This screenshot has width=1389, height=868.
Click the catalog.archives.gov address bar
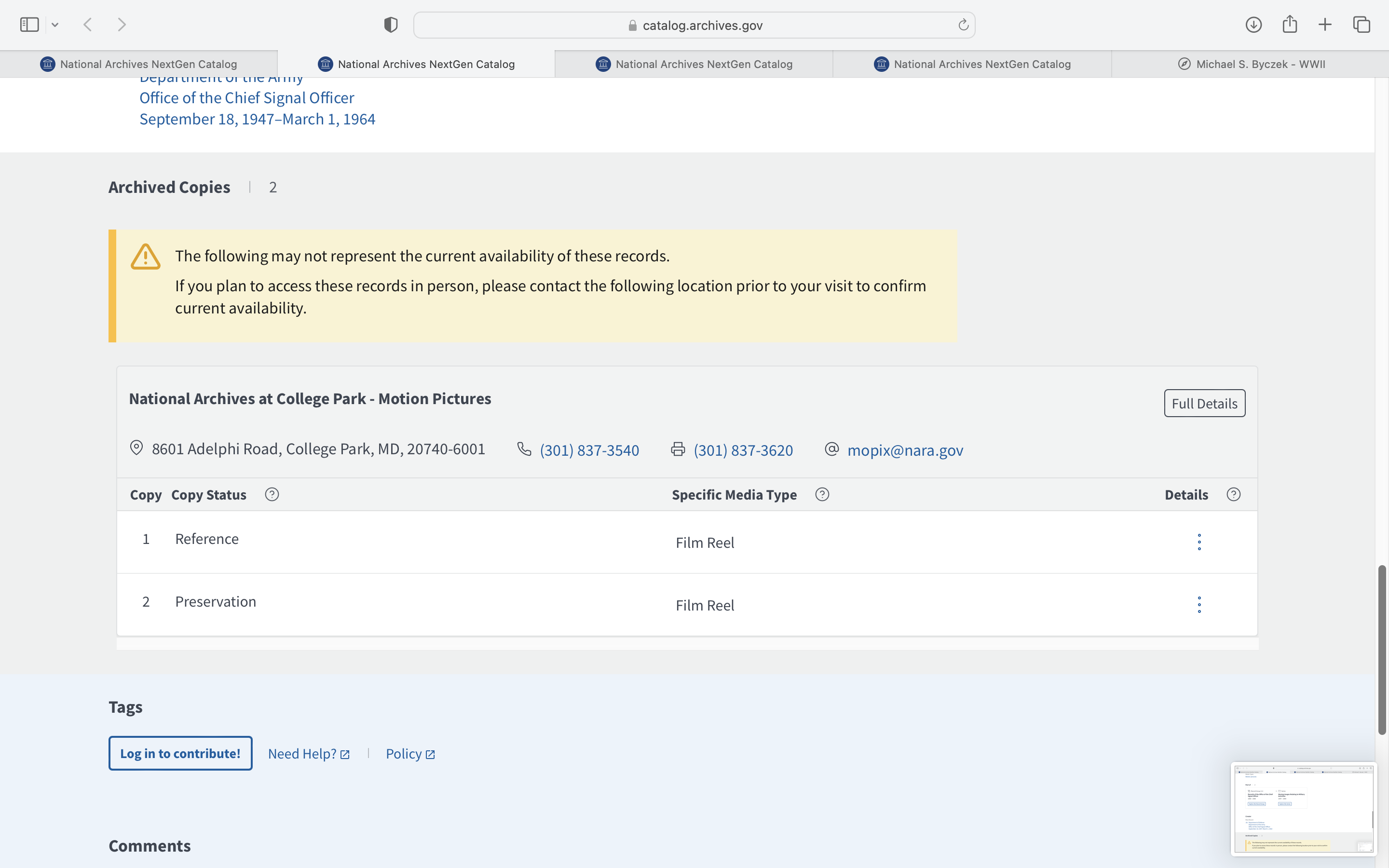point(694,25)
